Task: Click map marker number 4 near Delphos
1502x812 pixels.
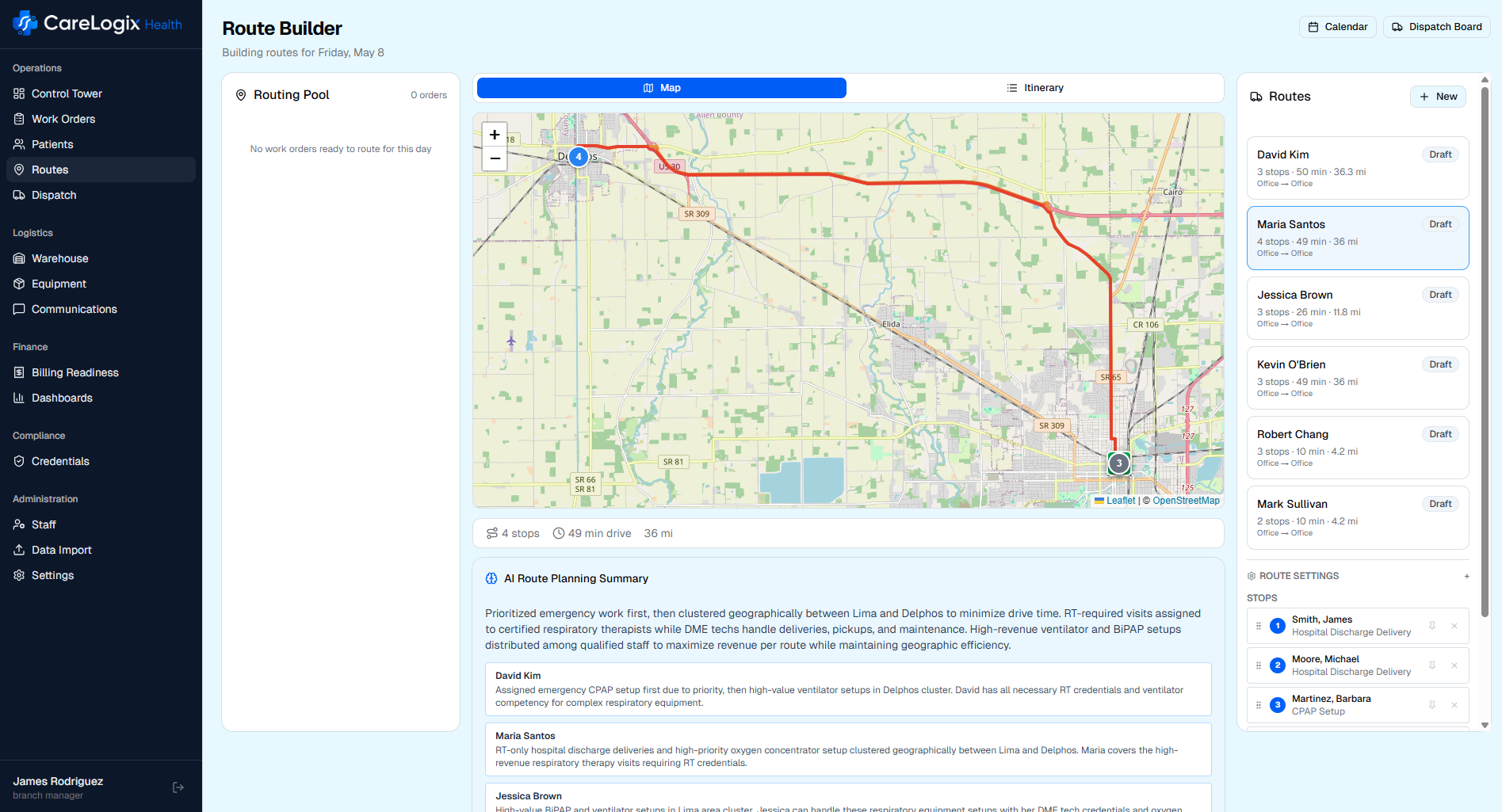Action: coord(579,157)
